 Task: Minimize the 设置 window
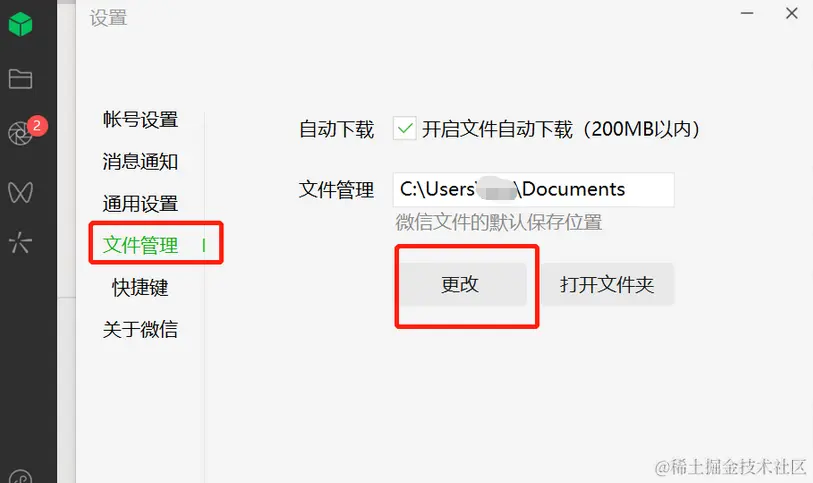point(747,13)
